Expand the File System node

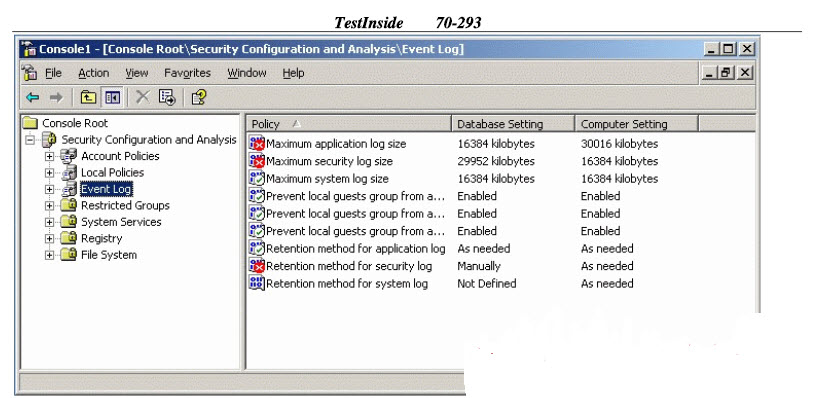(x=50, y=255)
